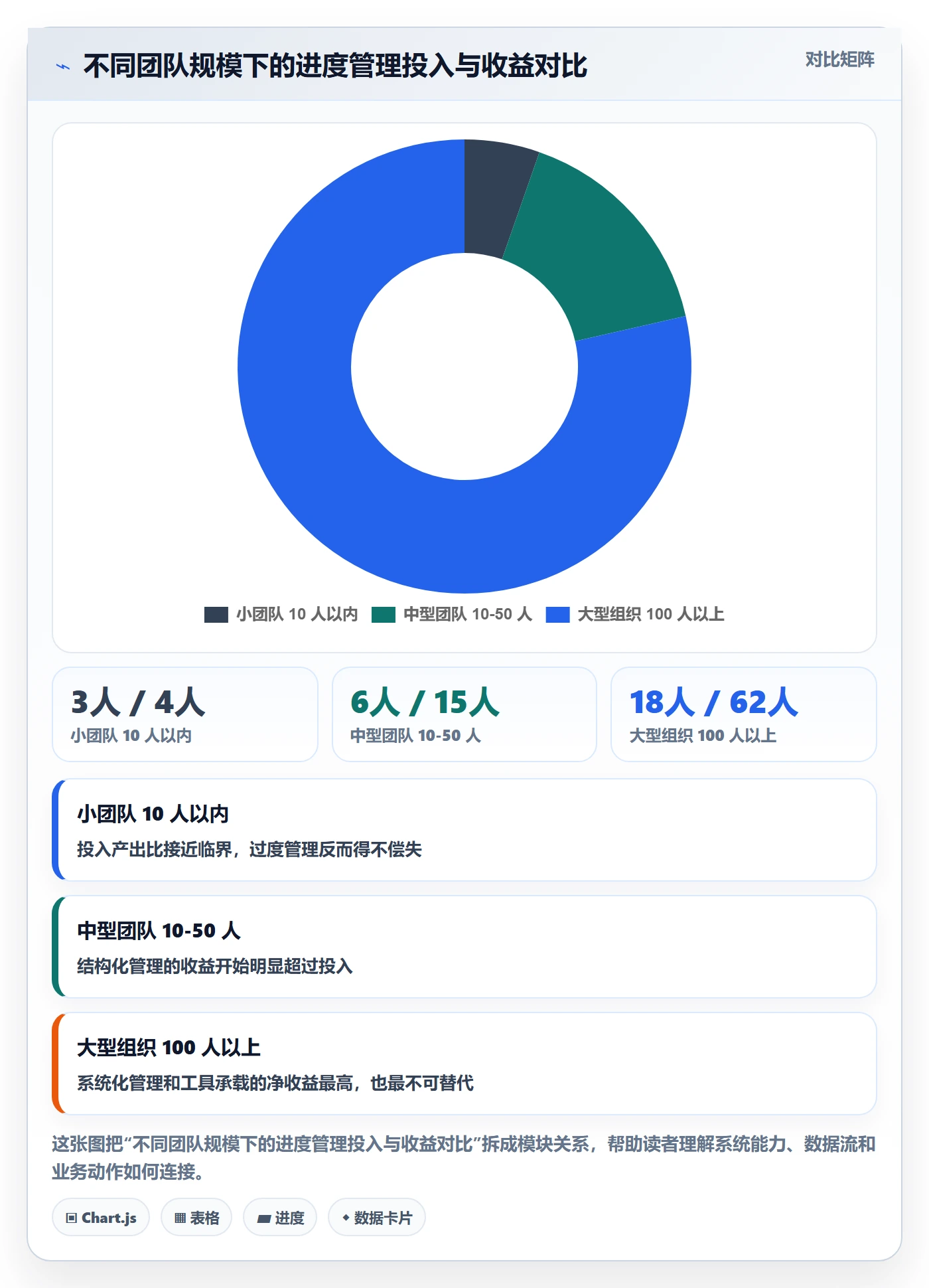Click the 表格 tag chip
This screenshot has height=1288, width=929.
pyautogui.click(x=196, y=1218)
